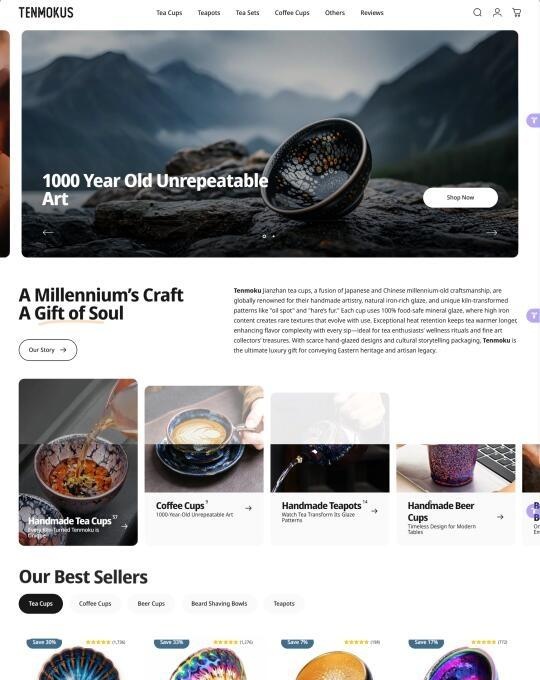
Task: Switch to Beard Shaving Bowls tab
Action: pos(219,604)
